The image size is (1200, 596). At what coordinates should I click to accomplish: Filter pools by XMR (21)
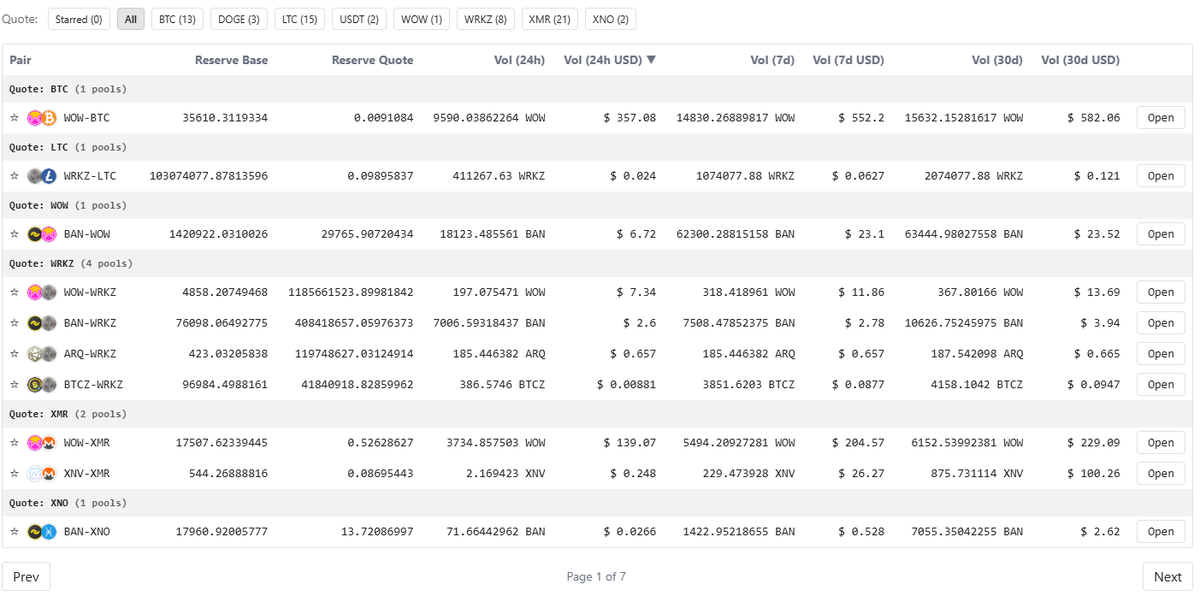click(550, 19)
